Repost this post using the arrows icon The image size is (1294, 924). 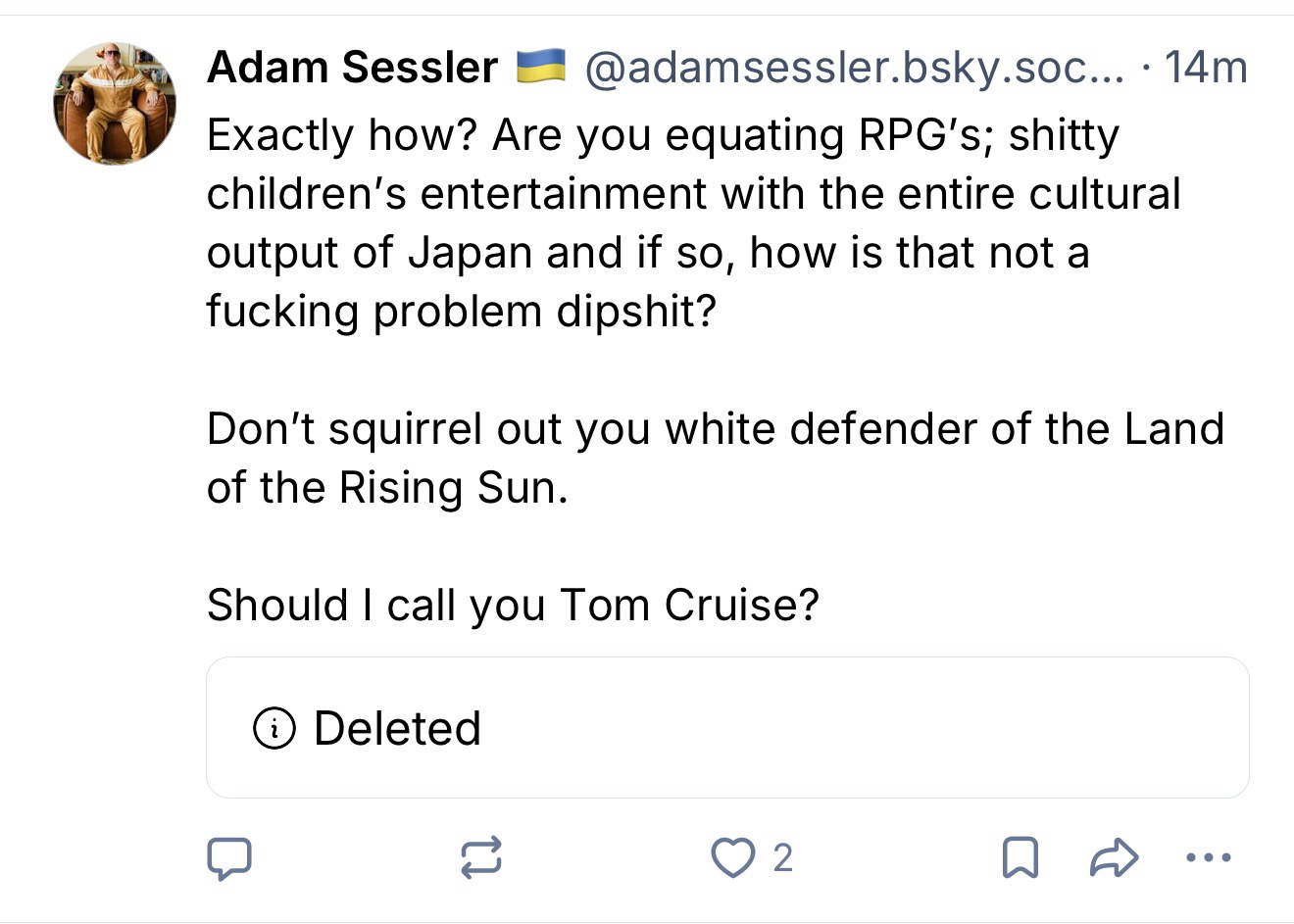(x=481, y=858)
